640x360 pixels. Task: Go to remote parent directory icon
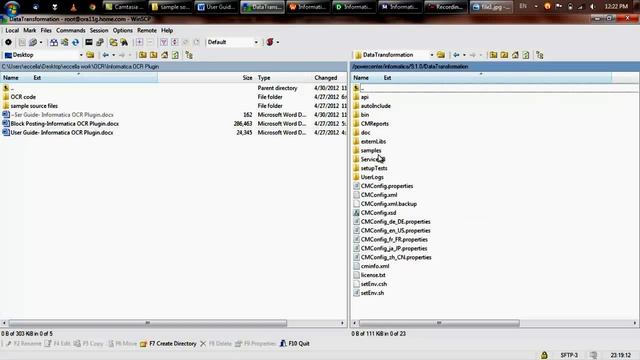(x=493, y=55)
